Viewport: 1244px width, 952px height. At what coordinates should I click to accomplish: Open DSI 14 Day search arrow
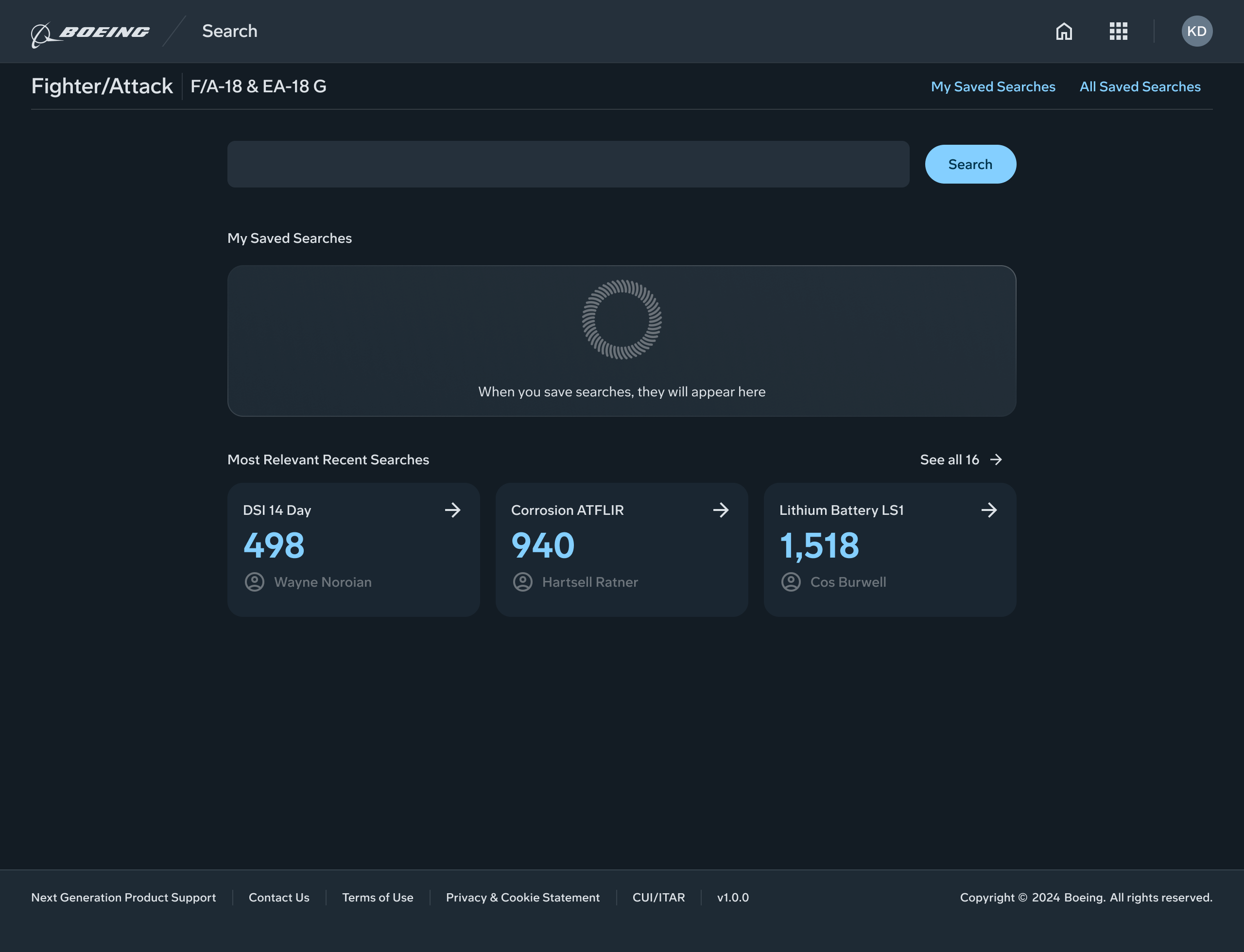[x=452, y=510]
